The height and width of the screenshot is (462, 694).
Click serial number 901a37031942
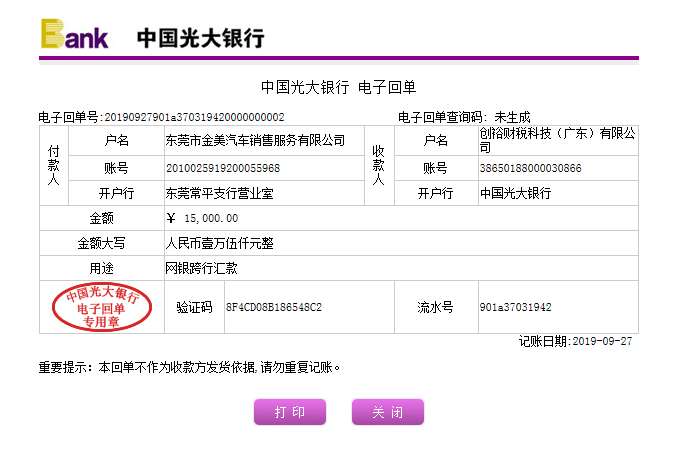(516, 307)
